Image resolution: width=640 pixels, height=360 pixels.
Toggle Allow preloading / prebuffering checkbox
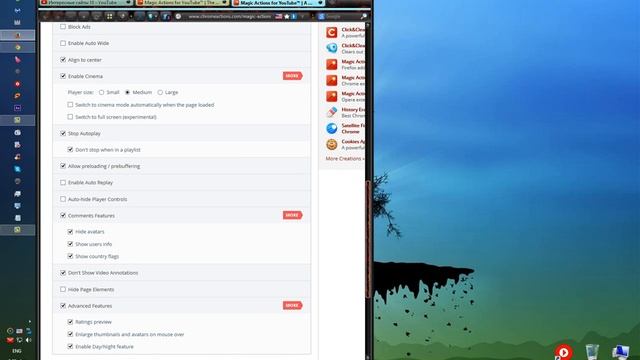point(63,166)
